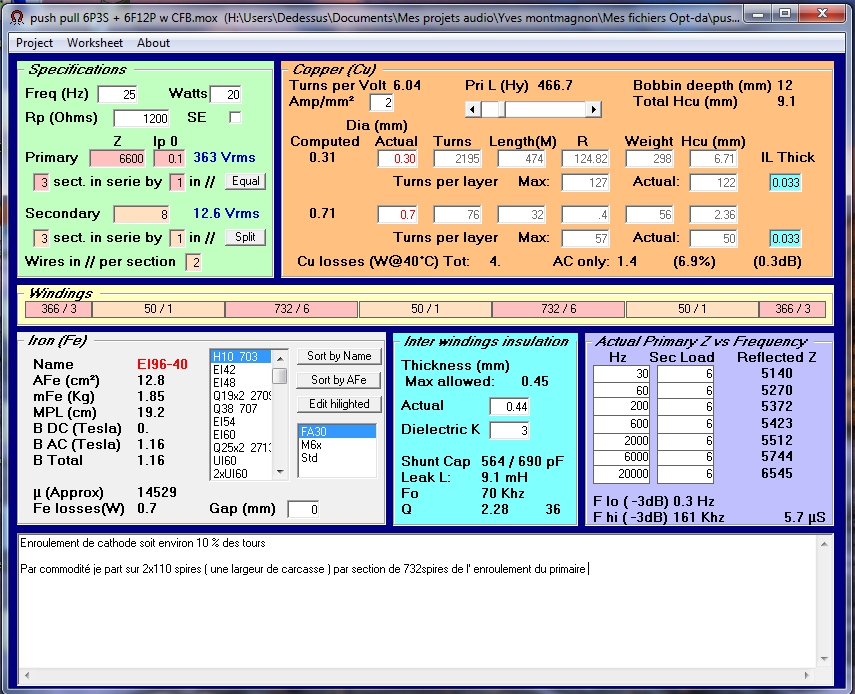Click the core list scrollbar thumb
Image resolution: width=855 pixels, height=694 pixels.
[280, 376]
